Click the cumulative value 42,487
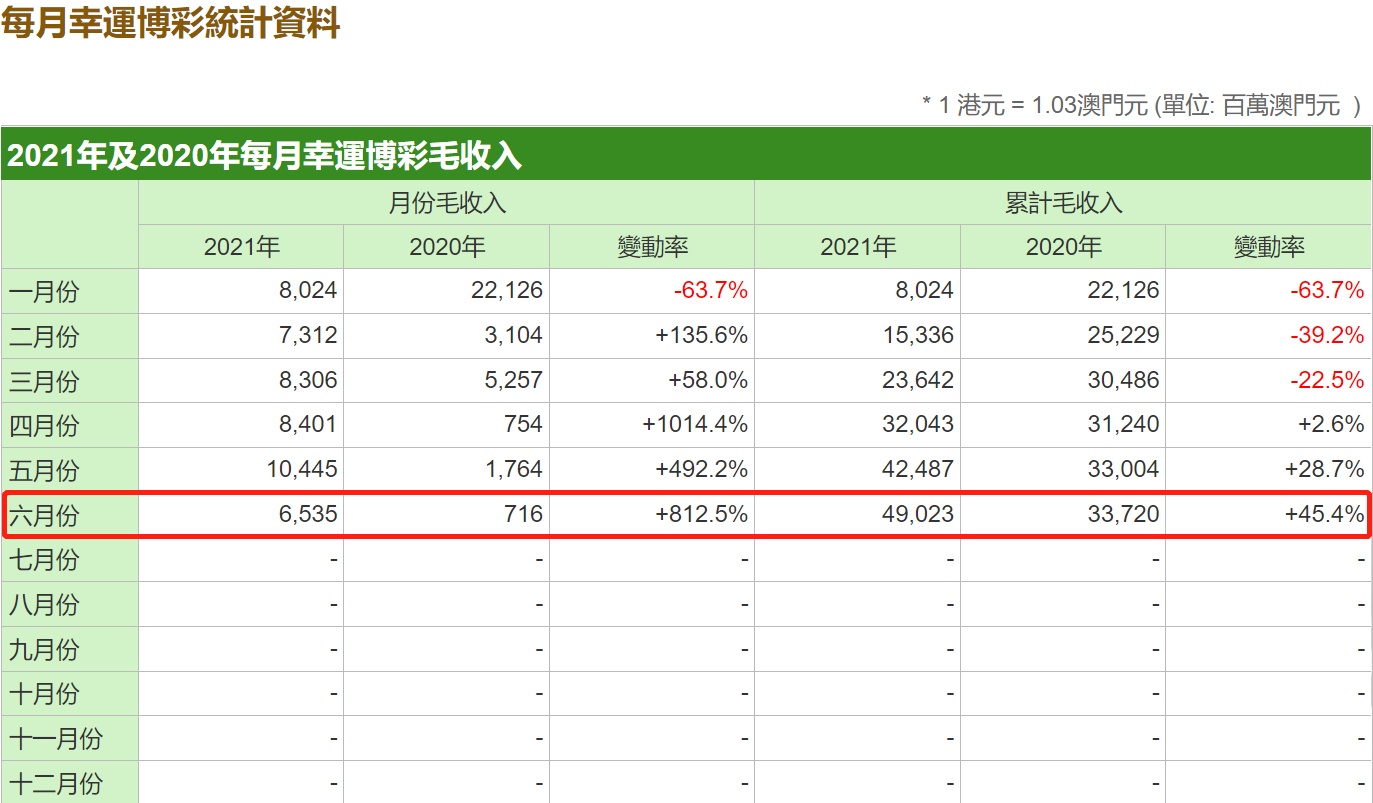1373x803 pixels. click(x=919, y=469)
